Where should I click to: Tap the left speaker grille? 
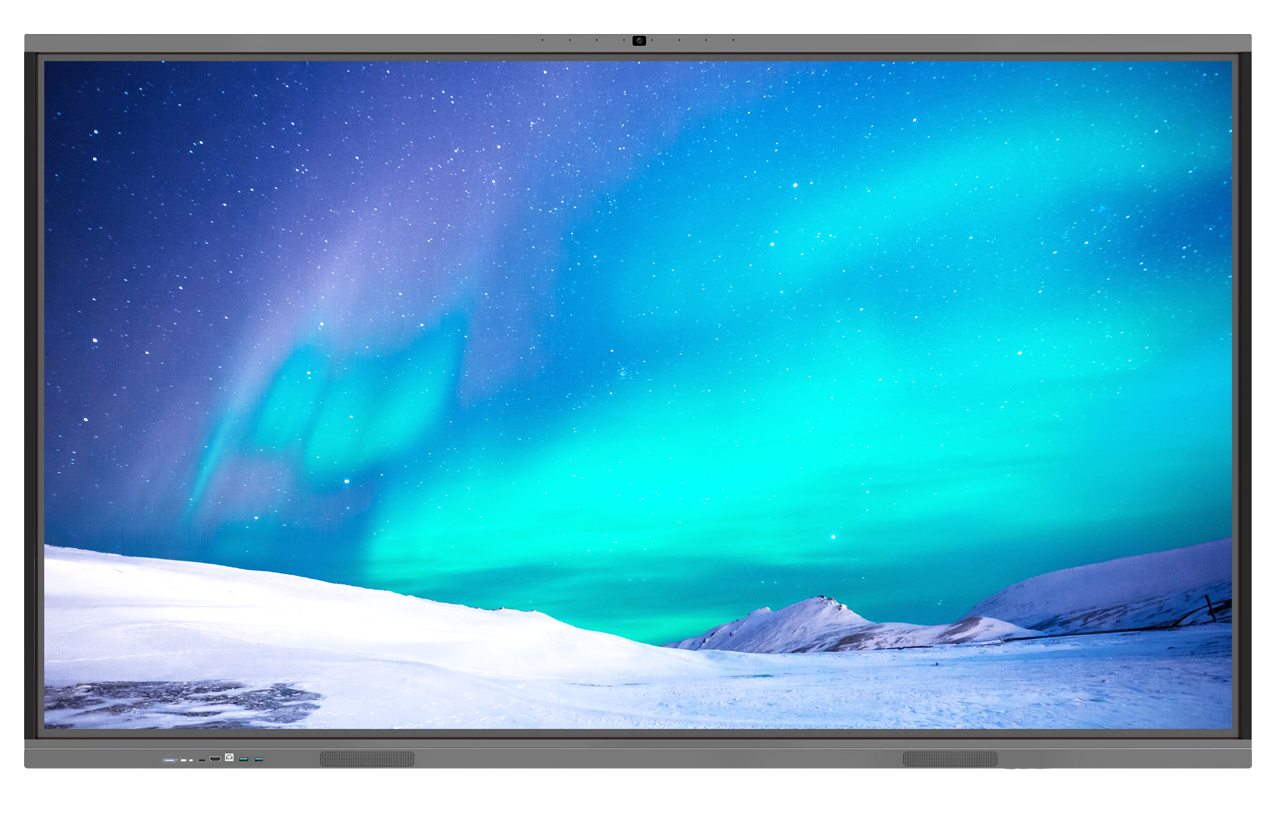(x=367, y=759)
